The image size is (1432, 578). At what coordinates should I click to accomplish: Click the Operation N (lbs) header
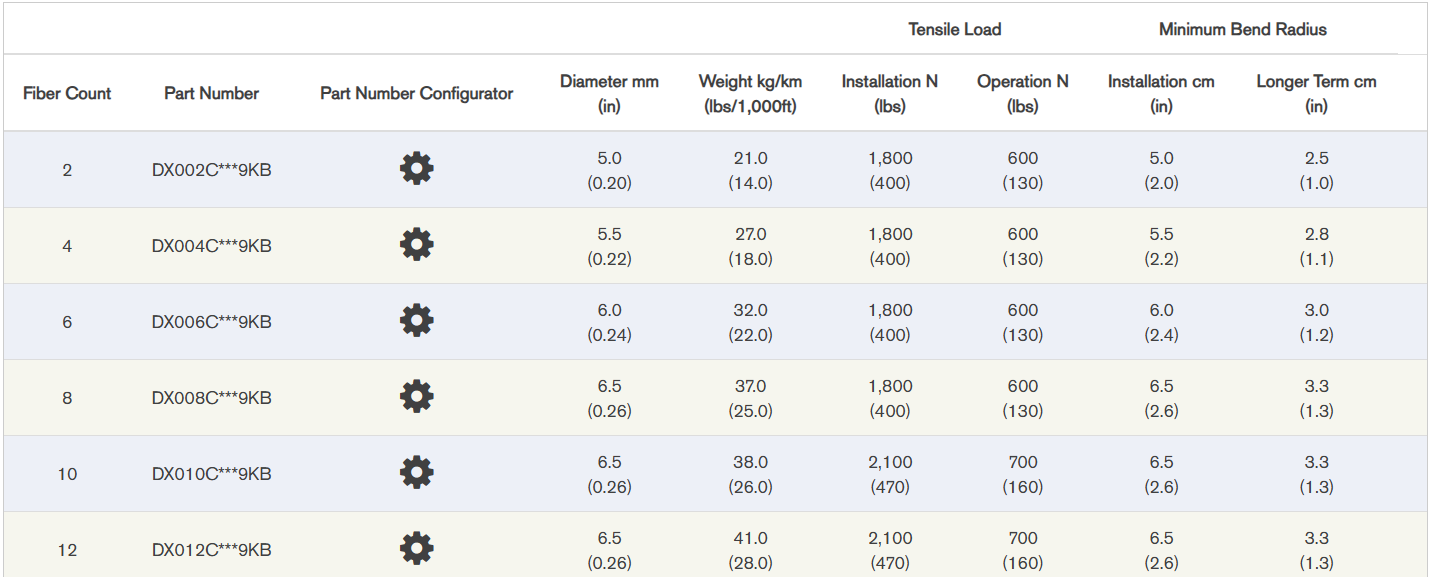pyautogui.click(x=1022, y=93)
